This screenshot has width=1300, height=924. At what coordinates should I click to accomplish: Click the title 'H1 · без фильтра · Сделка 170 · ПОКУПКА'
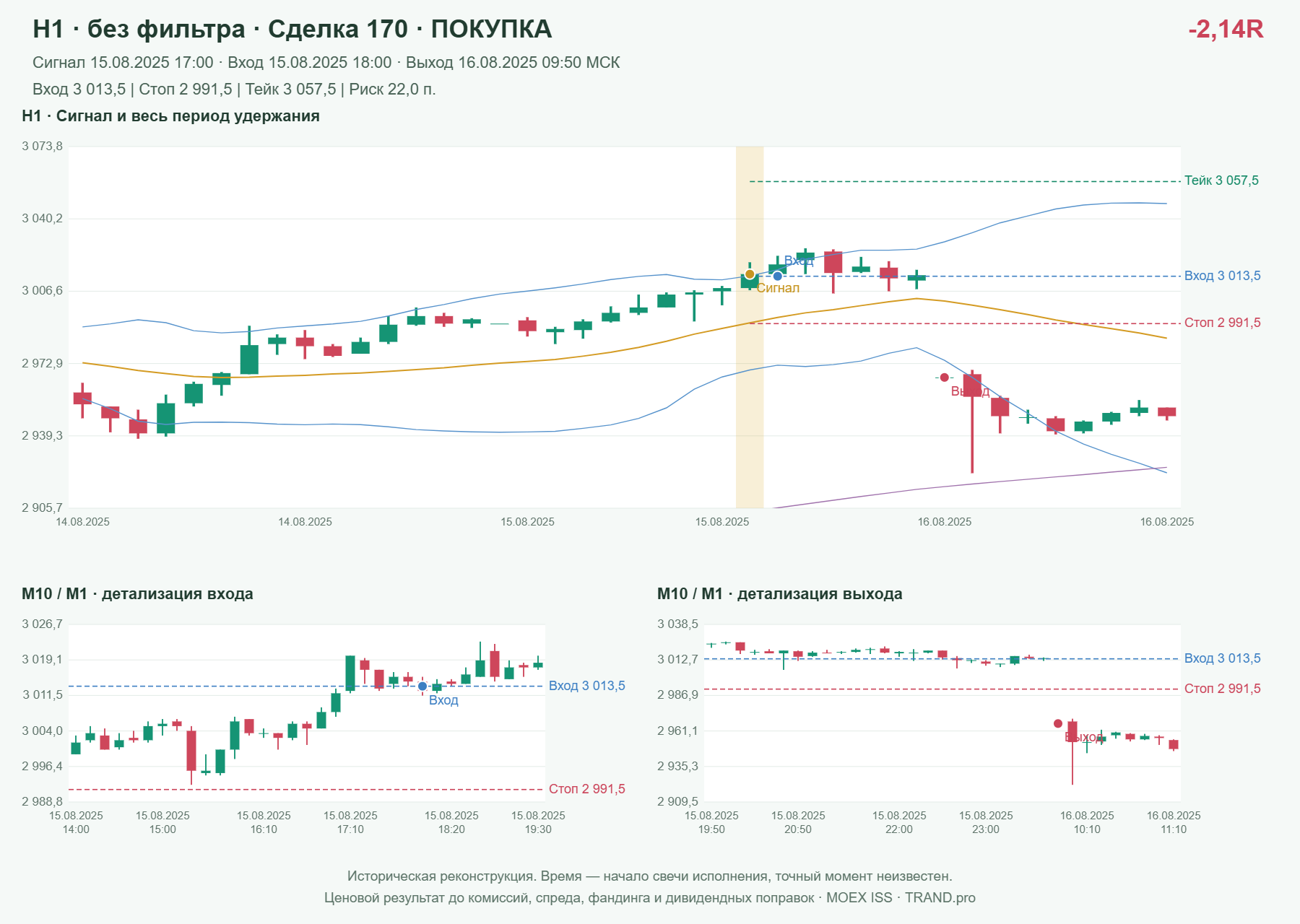292,29
